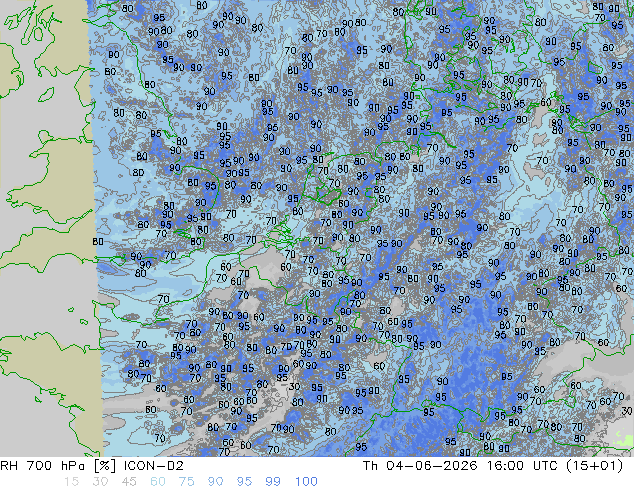Image resolution: width=634 pixels, height=490 pixels.
Task: Select legend value 30 in the color scale
Action: pyautogui.click(x=100, y=482)
